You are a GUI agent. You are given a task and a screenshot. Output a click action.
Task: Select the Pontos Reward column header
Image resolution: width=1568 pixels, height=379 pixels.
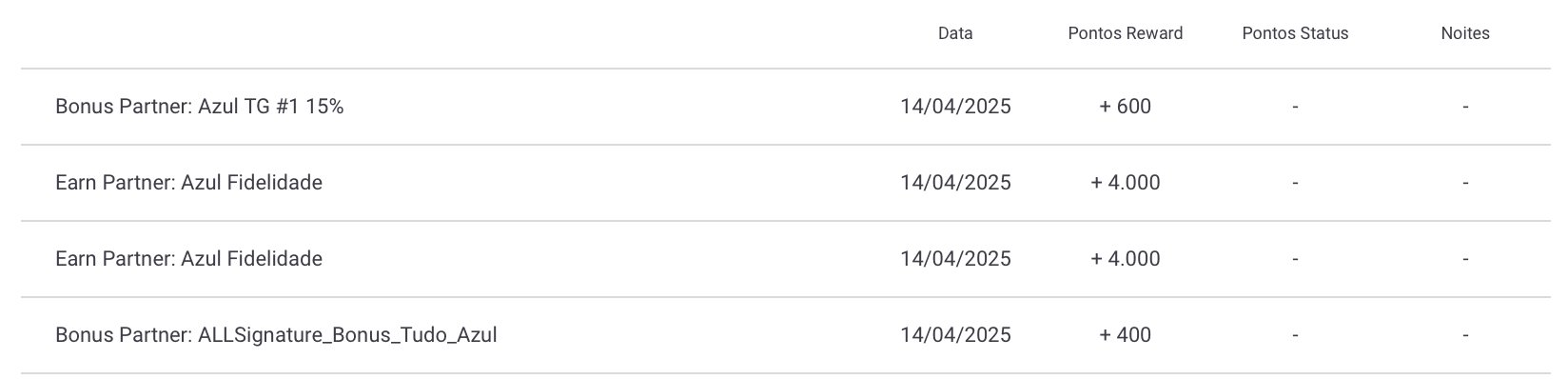tap(1126, 33)
